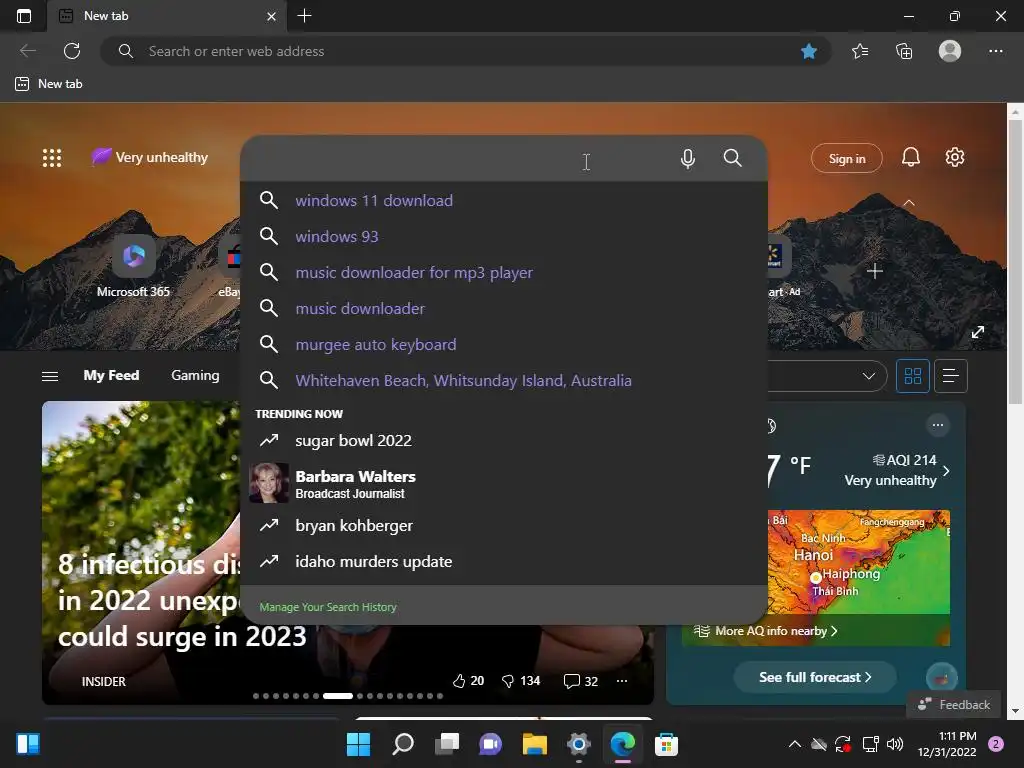Image resolution: width=1024 pixels, height=768 pixels.
Task: Open page settings gear icon
Action: [x=955, y=157]
